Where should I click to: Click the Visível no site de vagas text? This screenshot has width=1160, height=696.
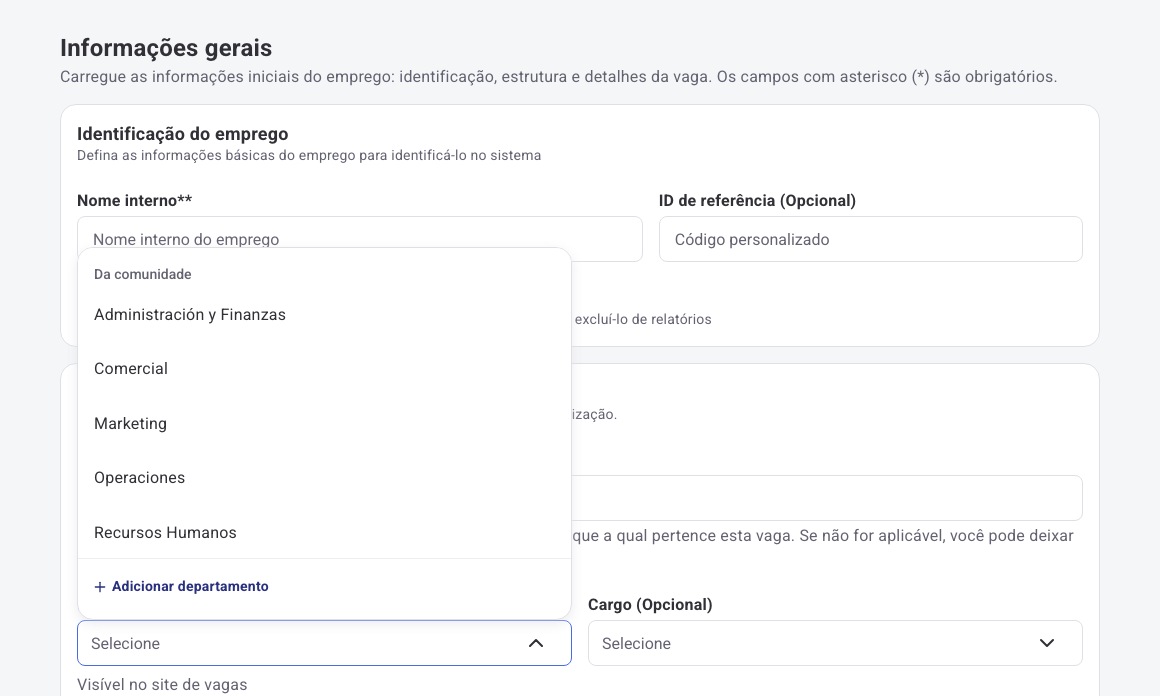tap(162, 685)
